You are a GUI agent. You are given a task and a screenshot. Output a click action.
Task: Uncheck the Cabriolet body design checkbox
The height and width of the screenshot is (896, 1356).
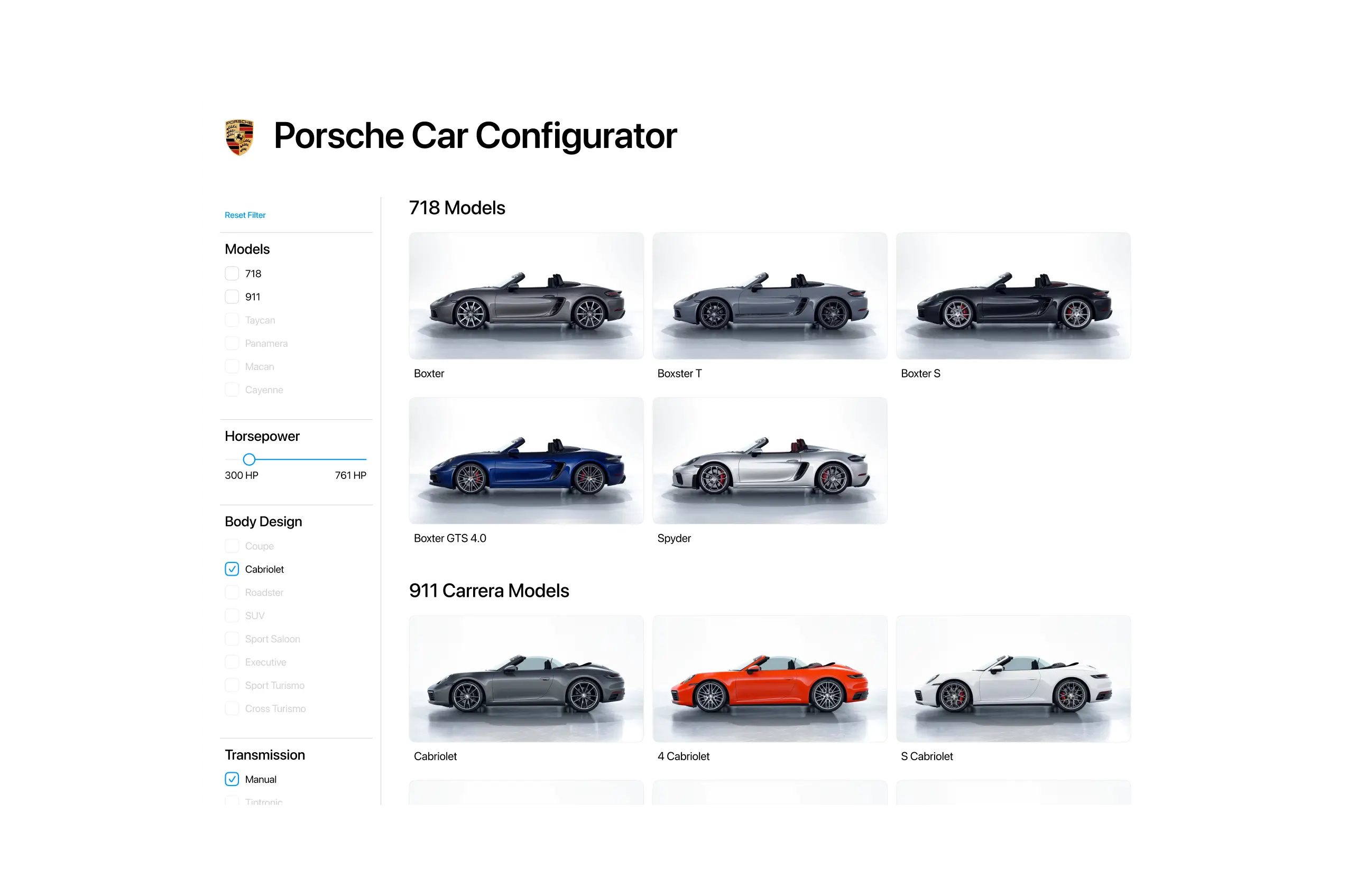(x=232, y=569)
